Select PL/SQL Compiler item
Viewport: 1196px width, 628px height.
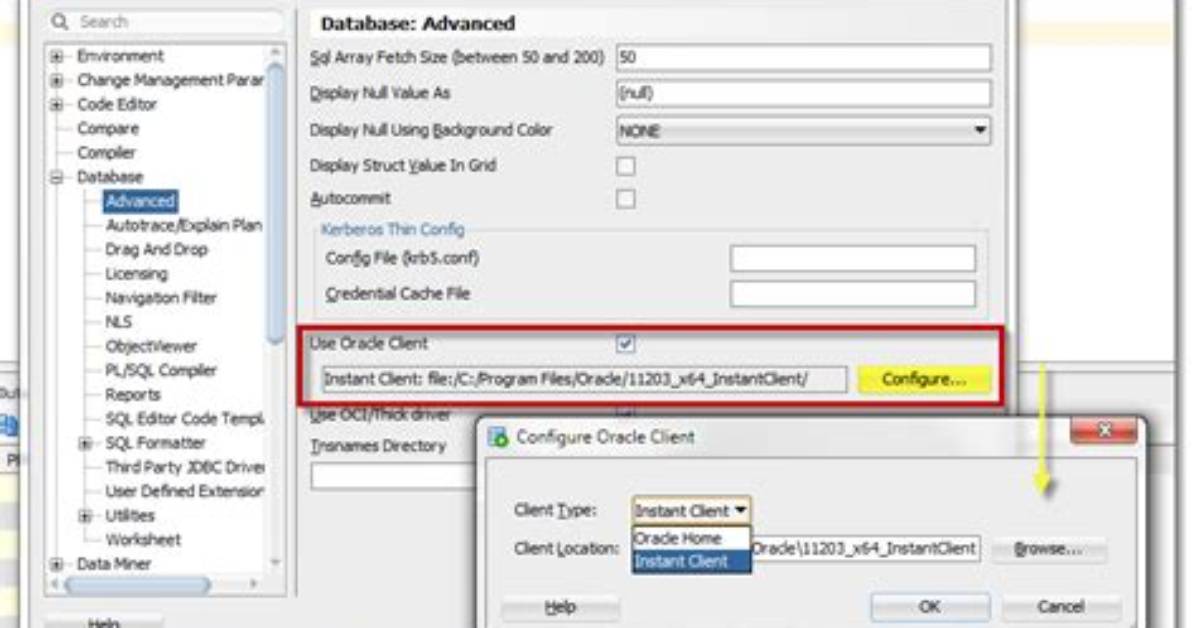click(x=161, y=370)
